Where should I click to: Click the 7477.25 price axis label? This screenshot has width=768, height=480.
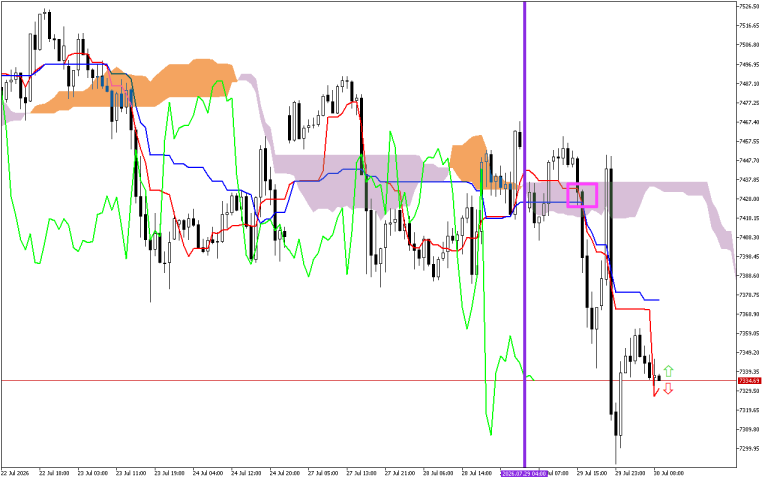pyautogui.click(x=749, y=103)
